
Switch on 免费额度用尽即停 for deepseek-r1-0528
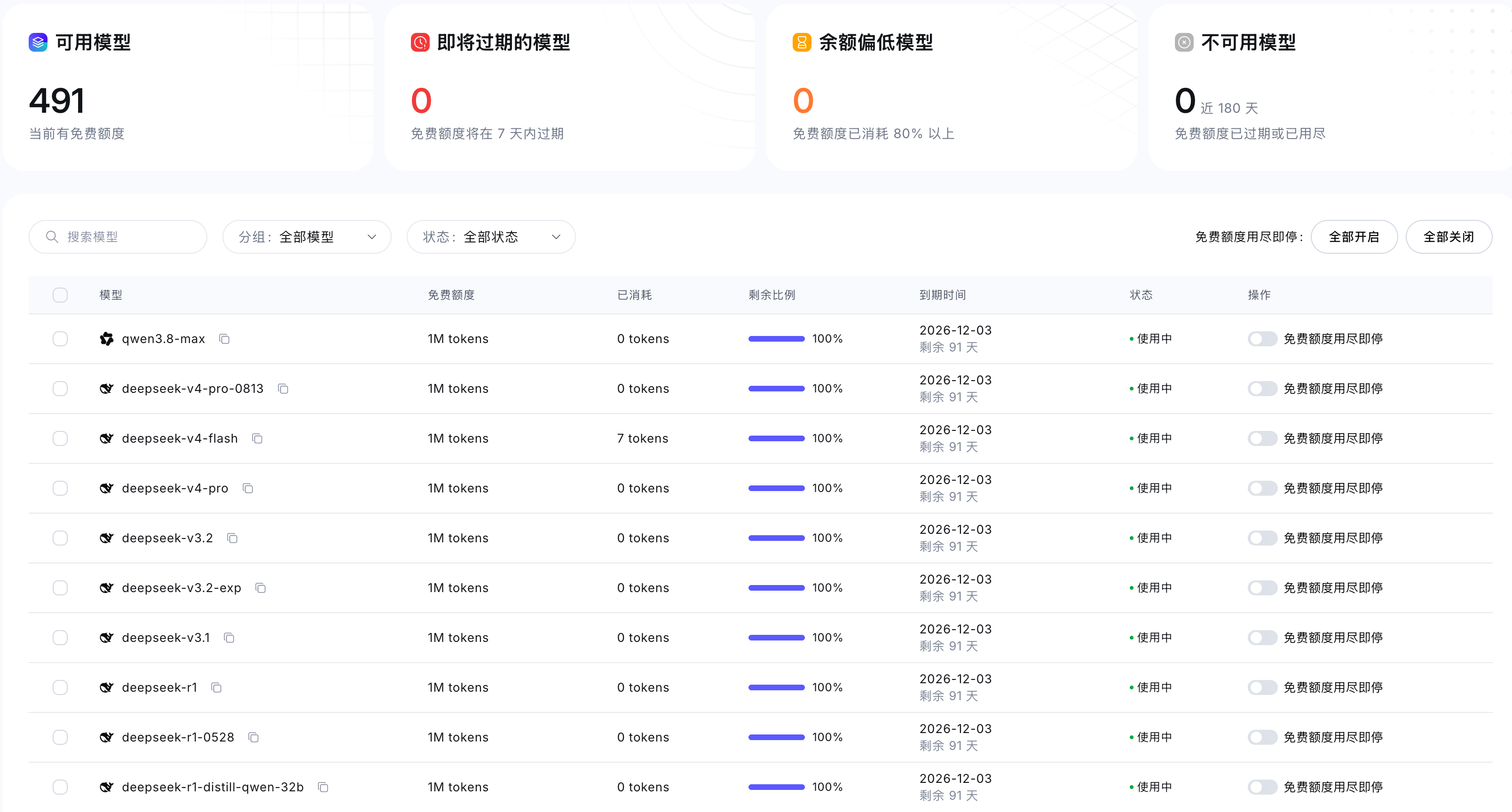(x=1262, y=737)
